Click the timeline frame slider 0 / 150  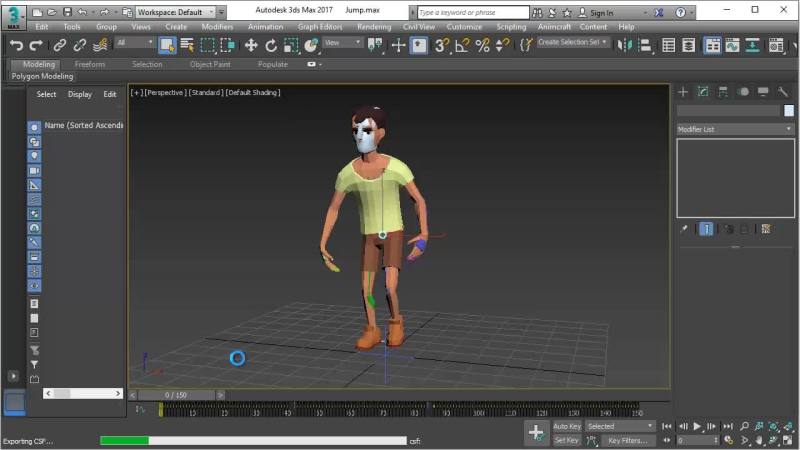(176, 395)
